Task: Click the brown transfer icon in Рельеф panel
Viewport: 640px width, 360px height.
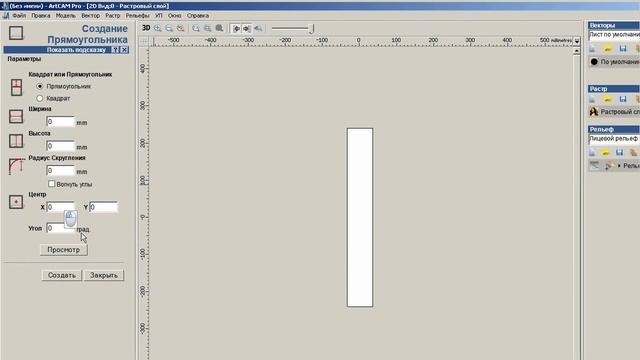Action: pos(633,153)
